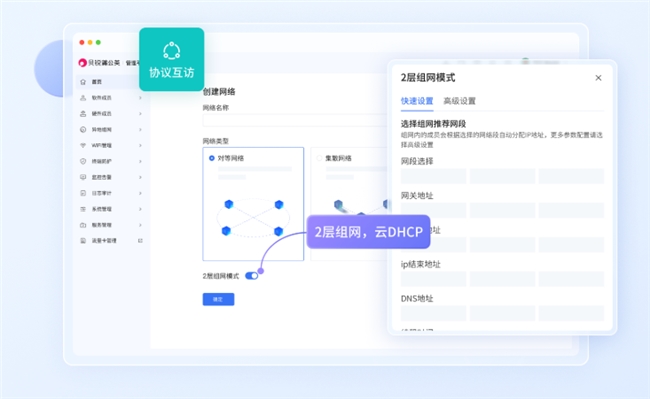Image resolution: width=650 pixels, height=399 pixels.
Task: Expand the WiFi管理 chevron
Action: (140, 145)
